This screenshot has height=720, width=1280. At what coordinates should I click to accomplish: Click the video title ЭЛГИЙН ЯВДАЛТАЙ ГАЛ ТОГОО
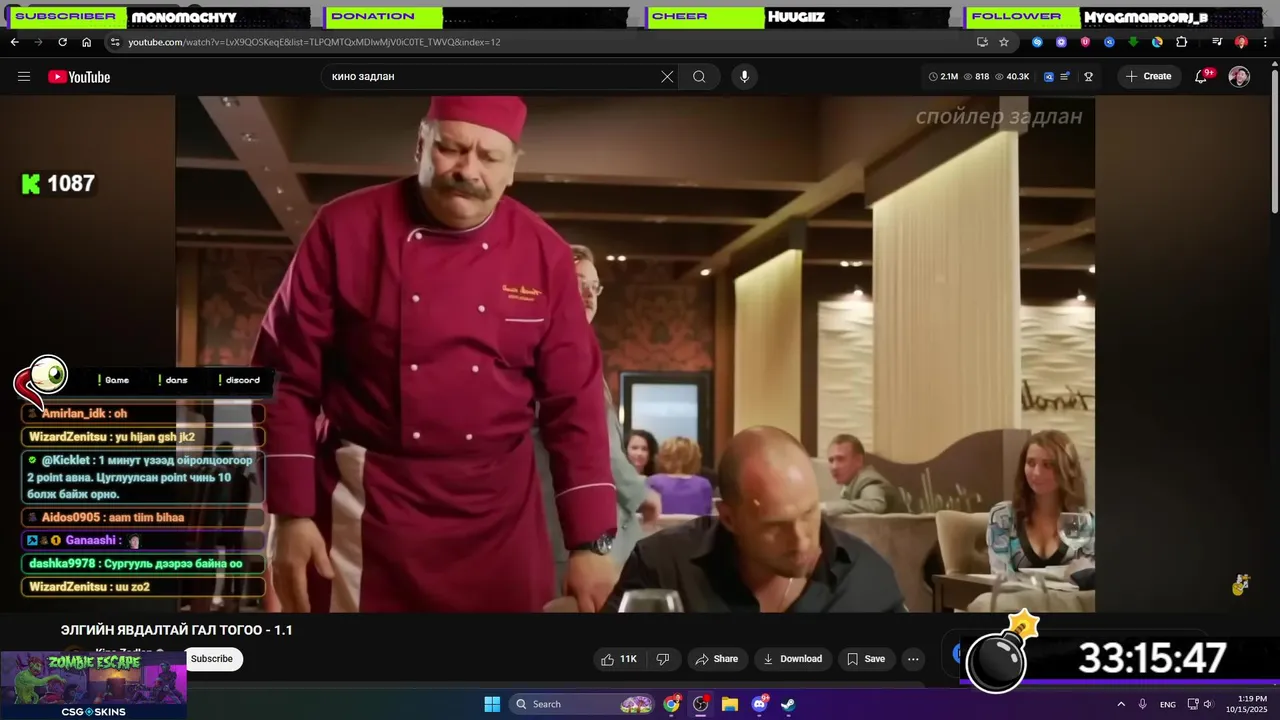[177, 630]
